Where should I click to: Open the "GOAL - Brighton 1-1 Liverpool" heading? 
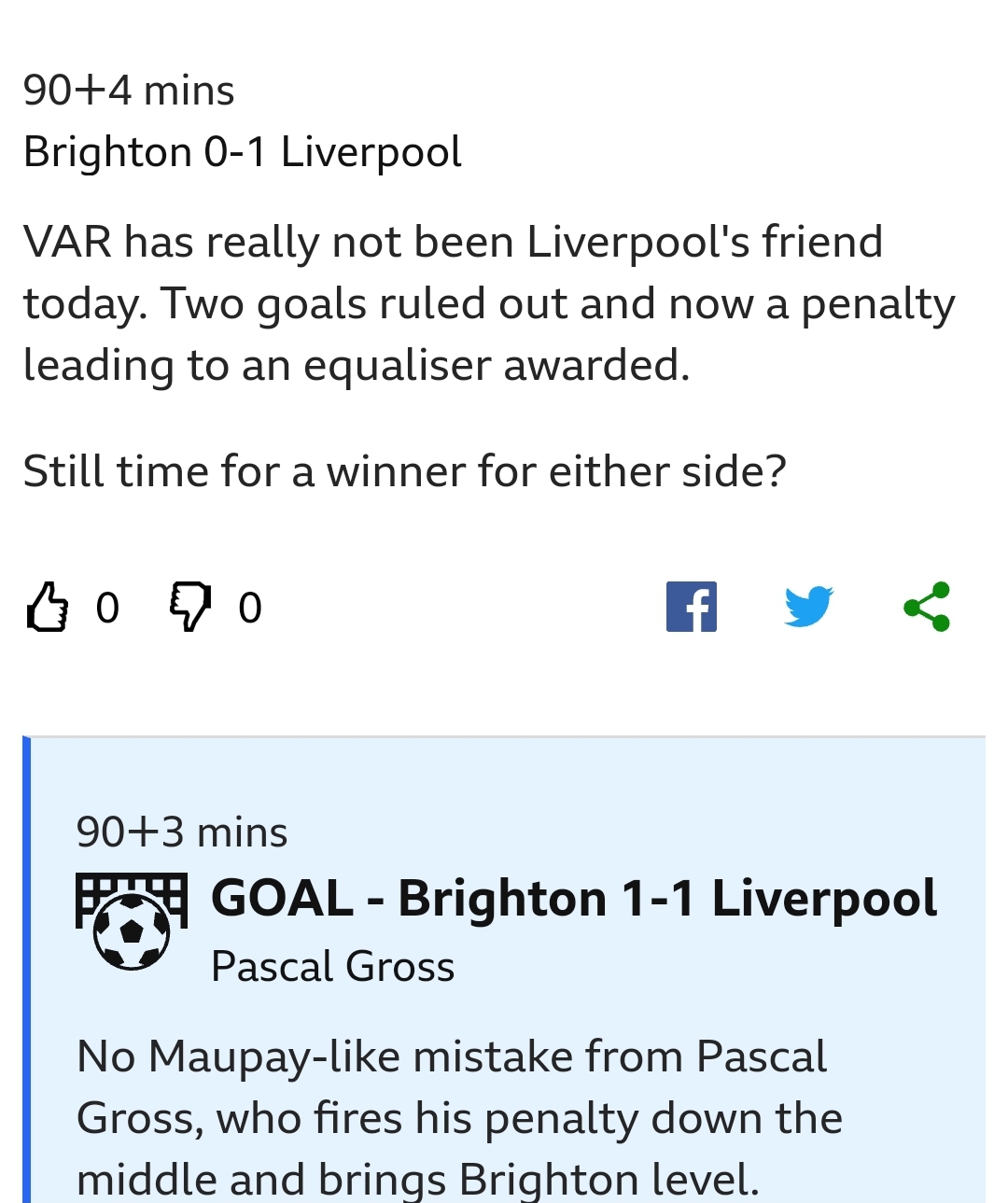574,899
